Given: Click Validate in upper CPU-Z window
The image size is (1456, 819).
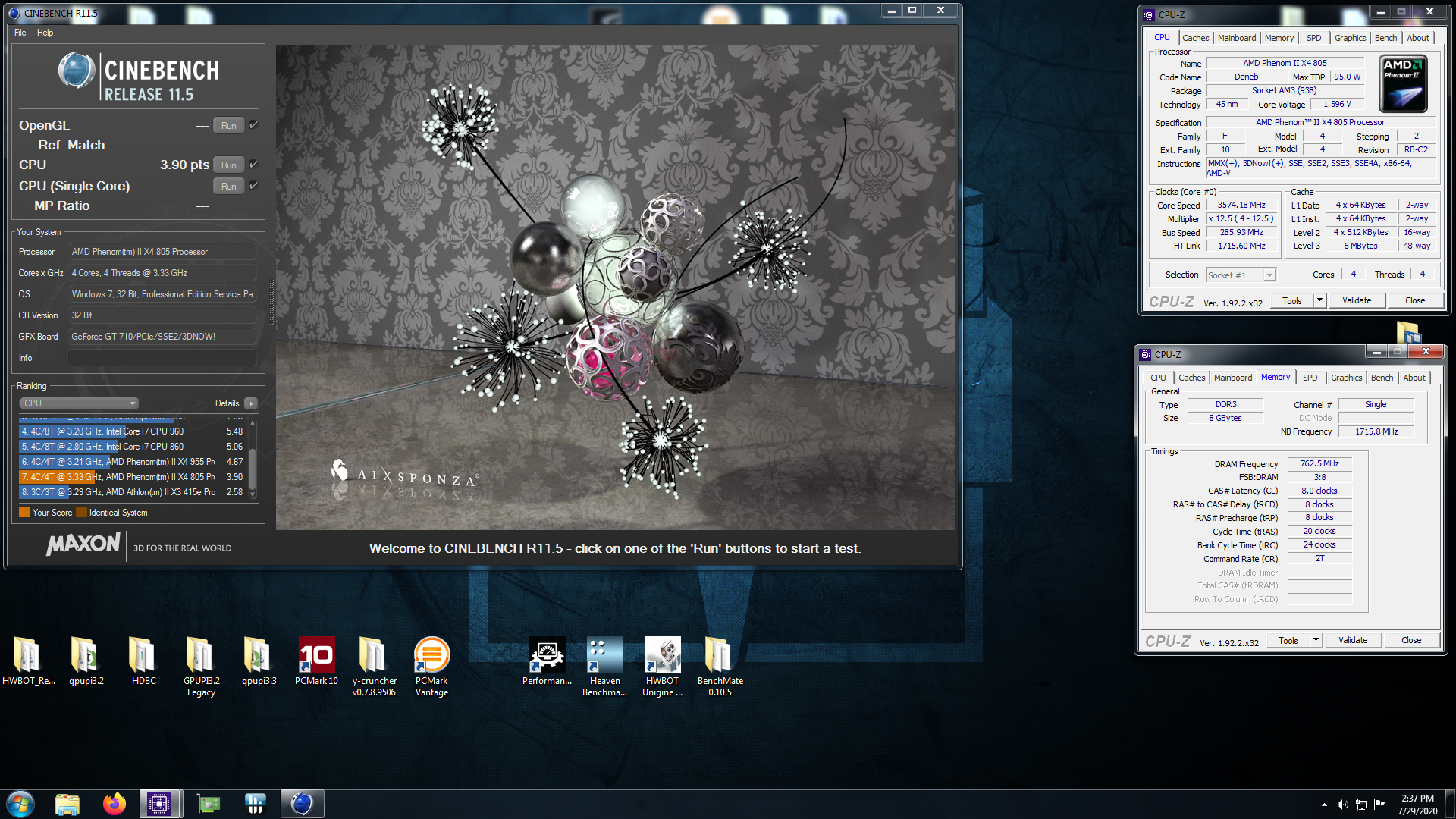Looking at the screenshot, I should point(1357,300).
